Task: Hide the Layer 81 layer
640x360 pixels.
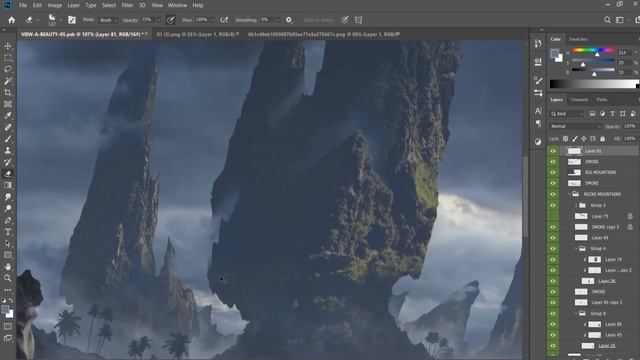Action: pos(553,151)
